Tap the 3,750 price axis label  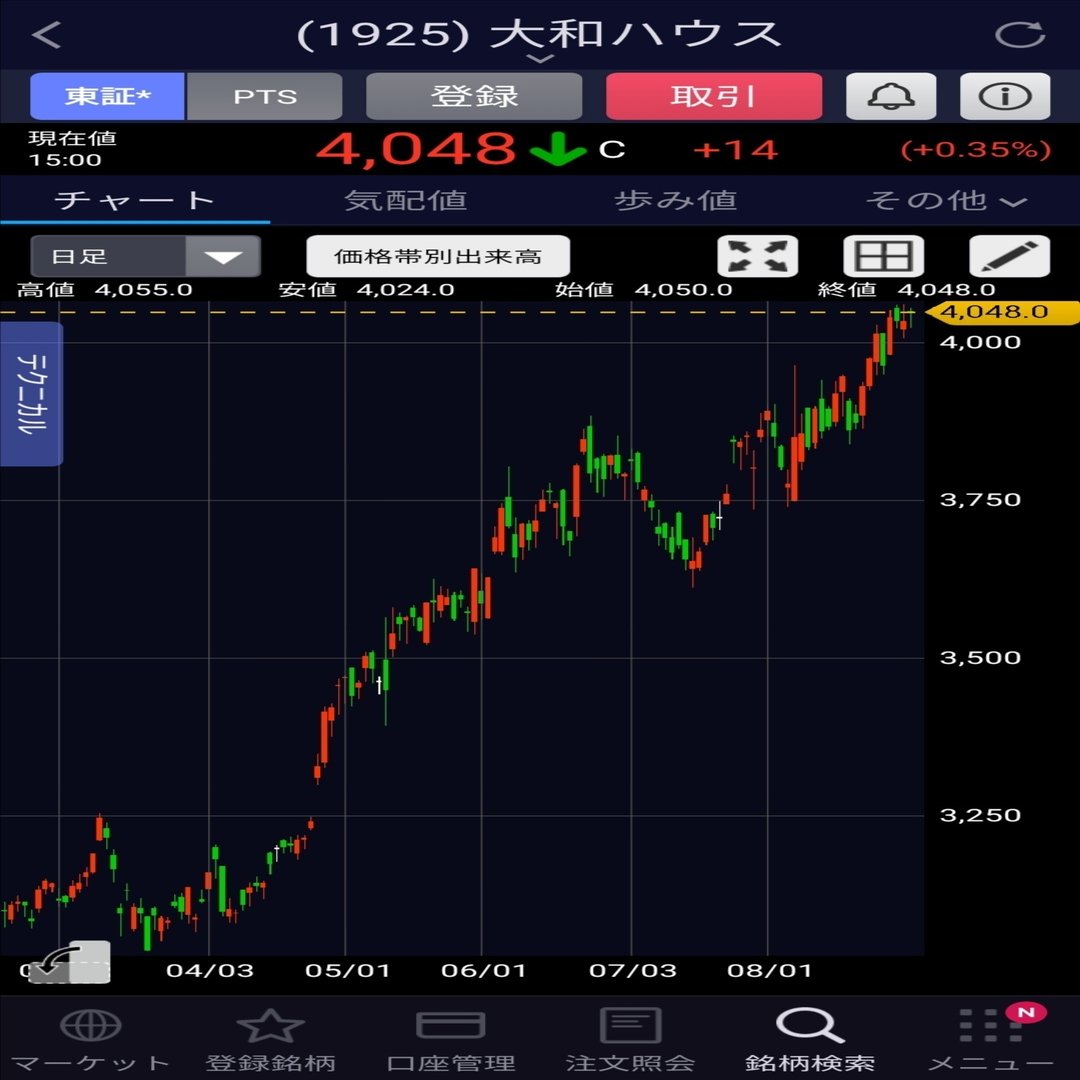pyautogui.click(x=980, y=499)
